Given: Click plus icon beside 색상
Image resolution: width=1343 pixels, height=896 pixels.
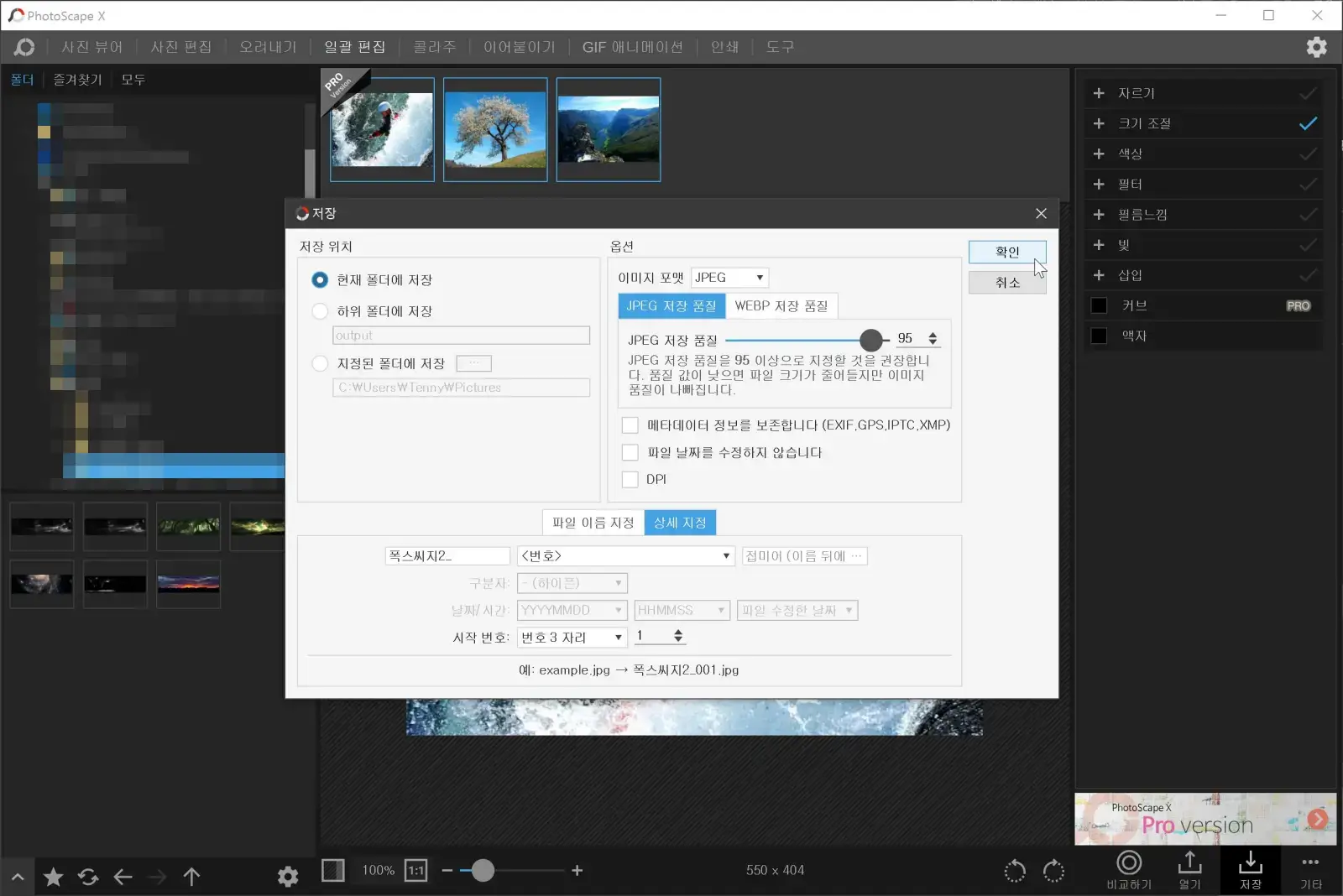Looking at the screenshot, I should [1099, 154].
